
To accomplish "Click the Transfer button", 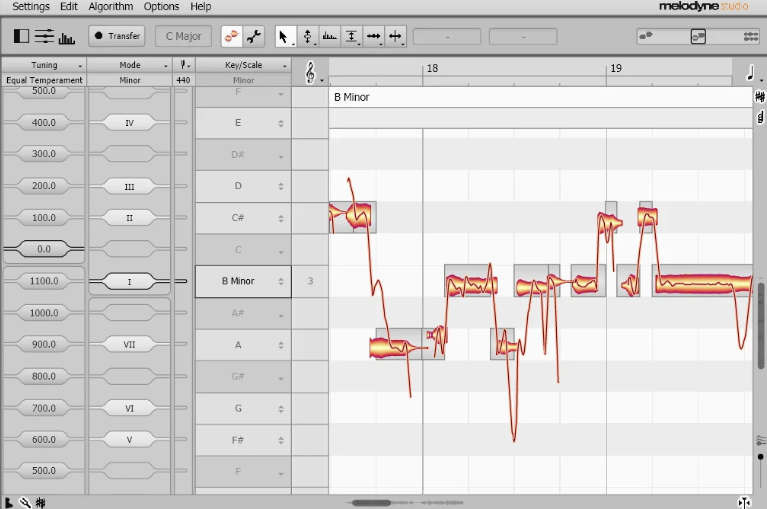I will click(x=117, y=36).
